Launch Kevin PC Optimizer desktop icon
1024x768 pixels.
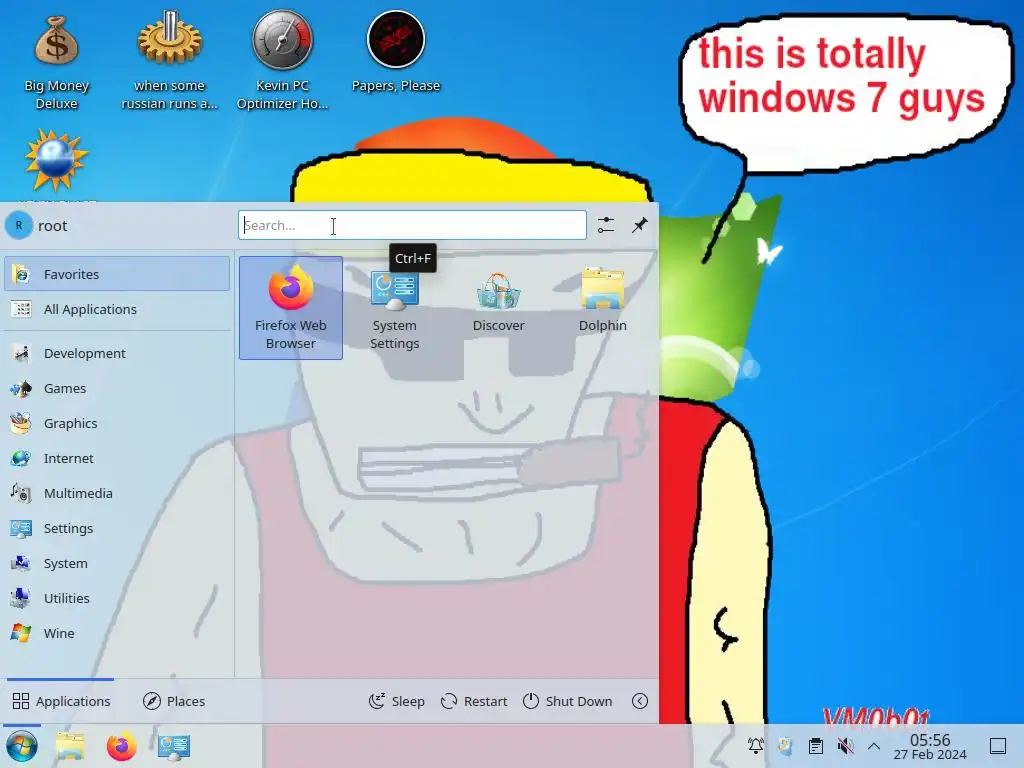pyautogui.click(x=282, y=60)
